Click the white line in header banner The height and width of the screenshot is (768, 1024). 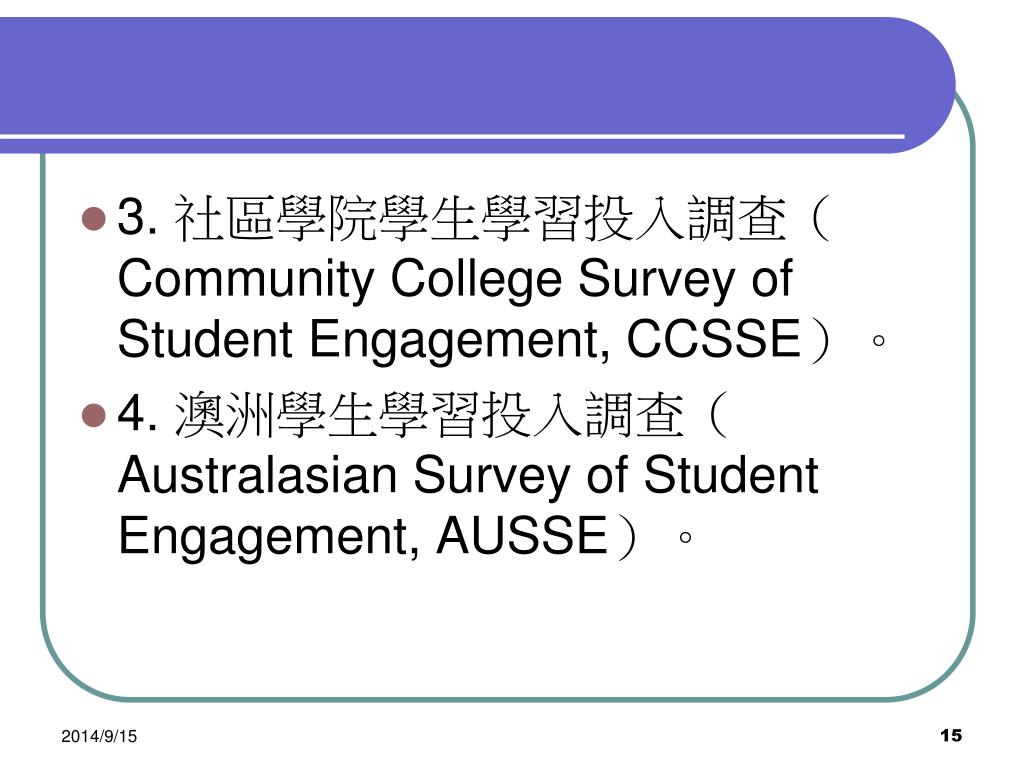(452, 136)
